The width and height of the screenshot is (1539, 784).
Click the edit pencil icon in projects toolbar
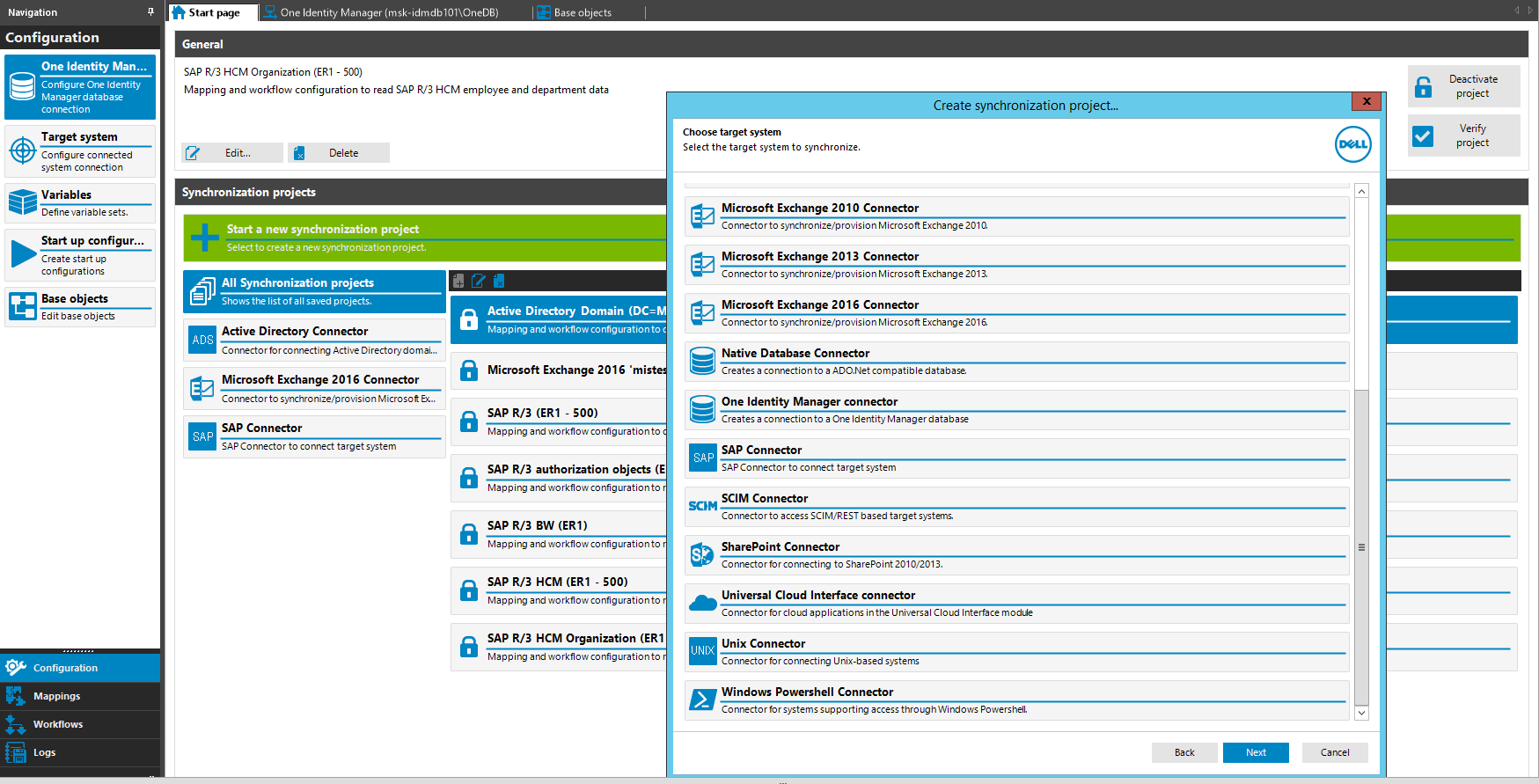[x=479, y=281]
